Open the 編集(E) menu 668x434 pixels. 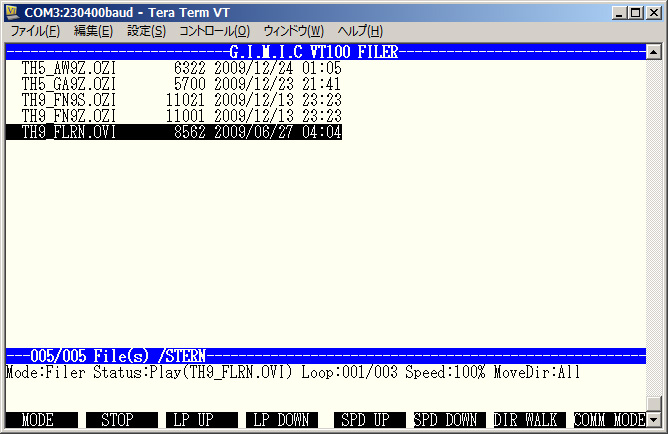click(93, 31)
